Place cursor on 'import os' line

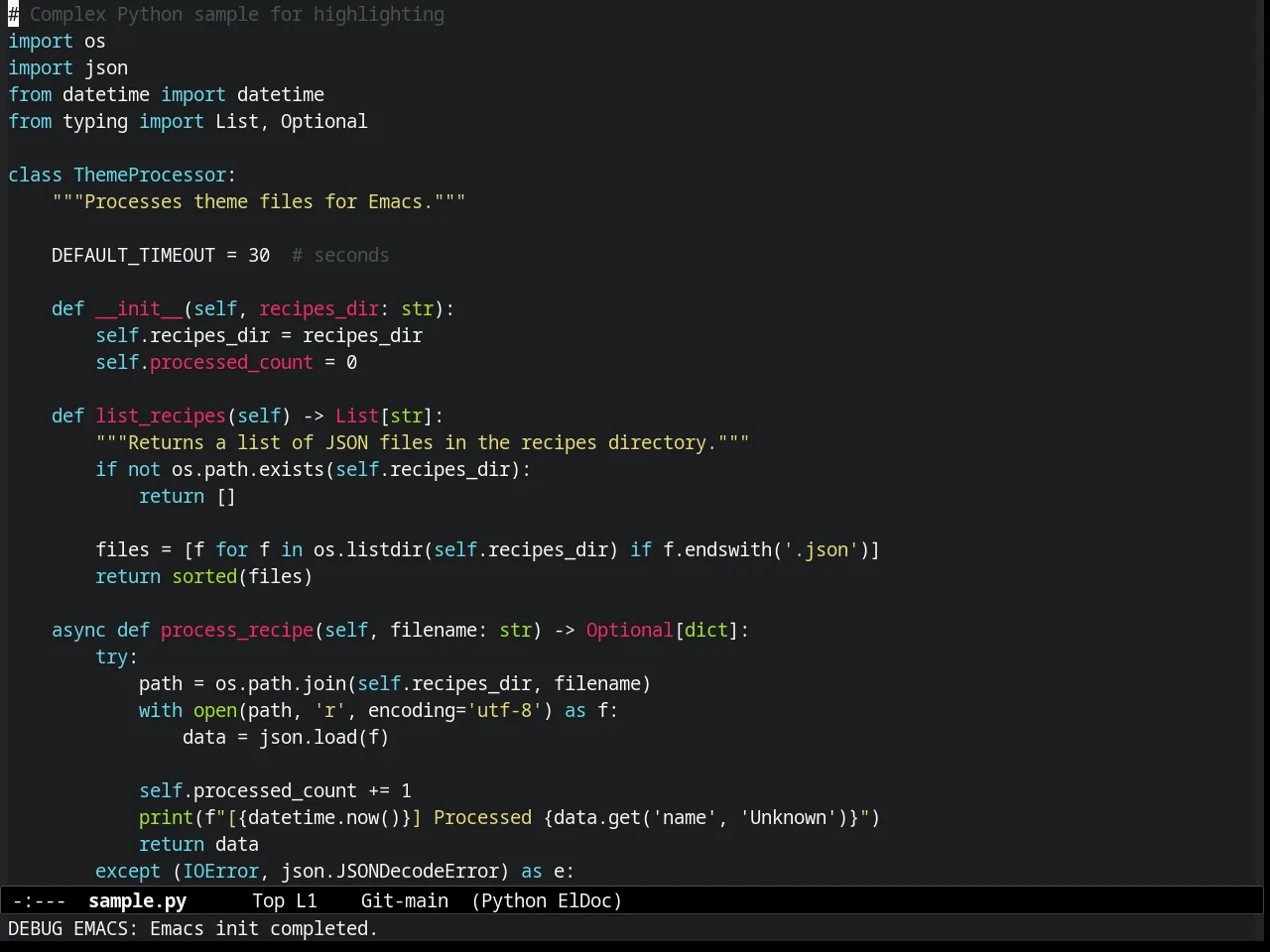[57, 41]
